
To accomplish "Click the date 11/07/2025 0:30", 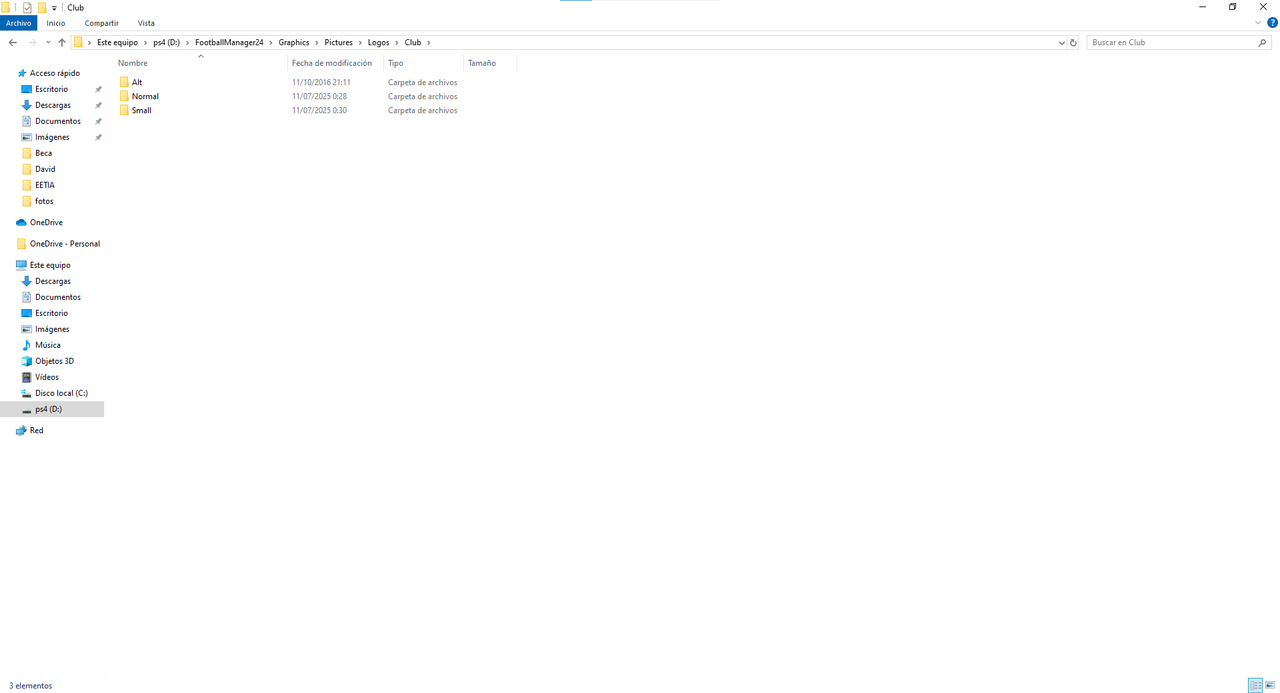I will (x=319, y=110).
